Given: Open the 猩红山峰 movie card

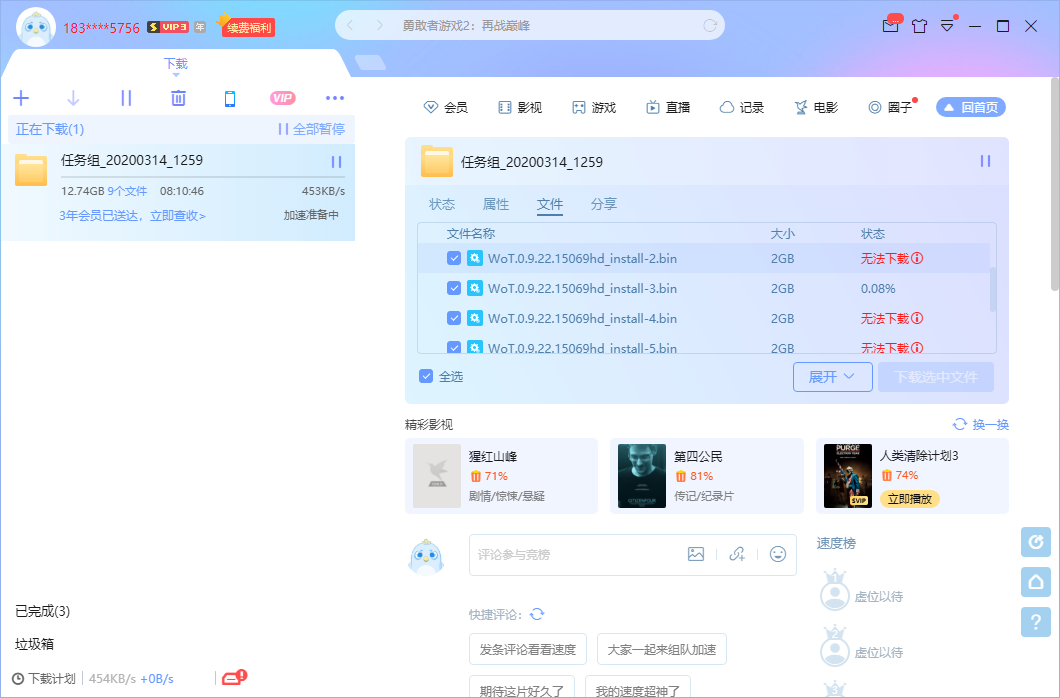Looking at the screenshot, I should [x=502, y=476].
